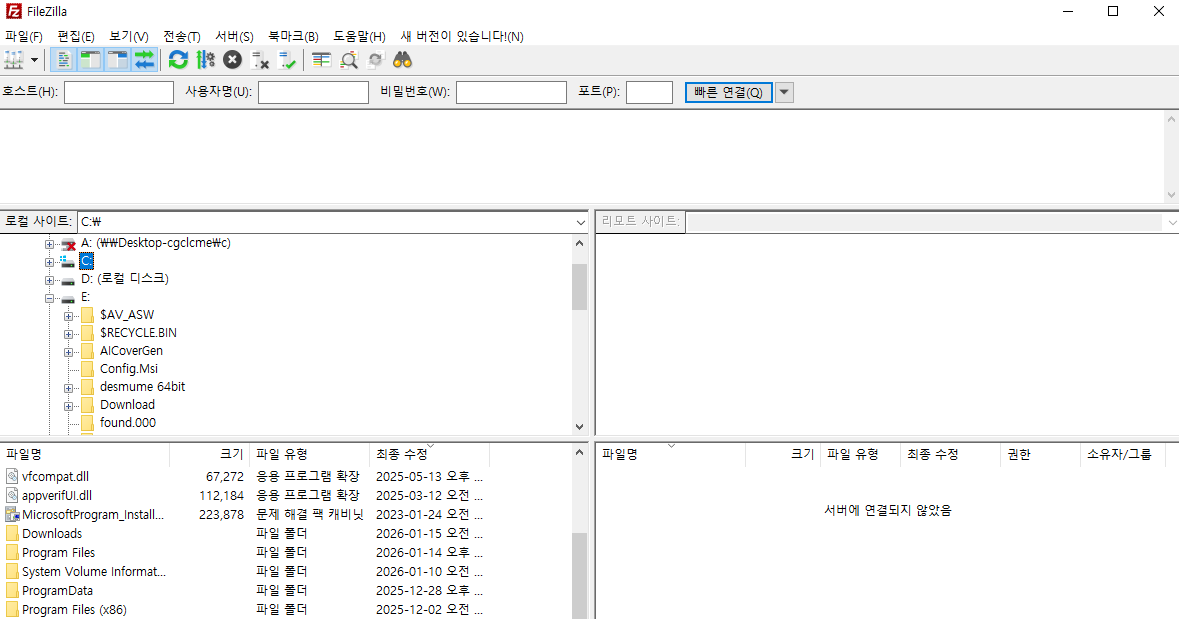
Task: Open the Site Manager icon
Action: tap(14, 60)
